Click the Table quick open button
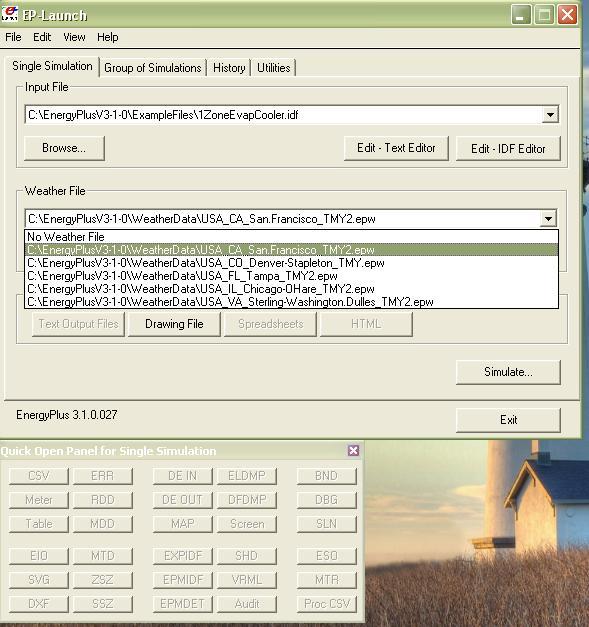Screen dimensions: 589x627 click(39, 524)
